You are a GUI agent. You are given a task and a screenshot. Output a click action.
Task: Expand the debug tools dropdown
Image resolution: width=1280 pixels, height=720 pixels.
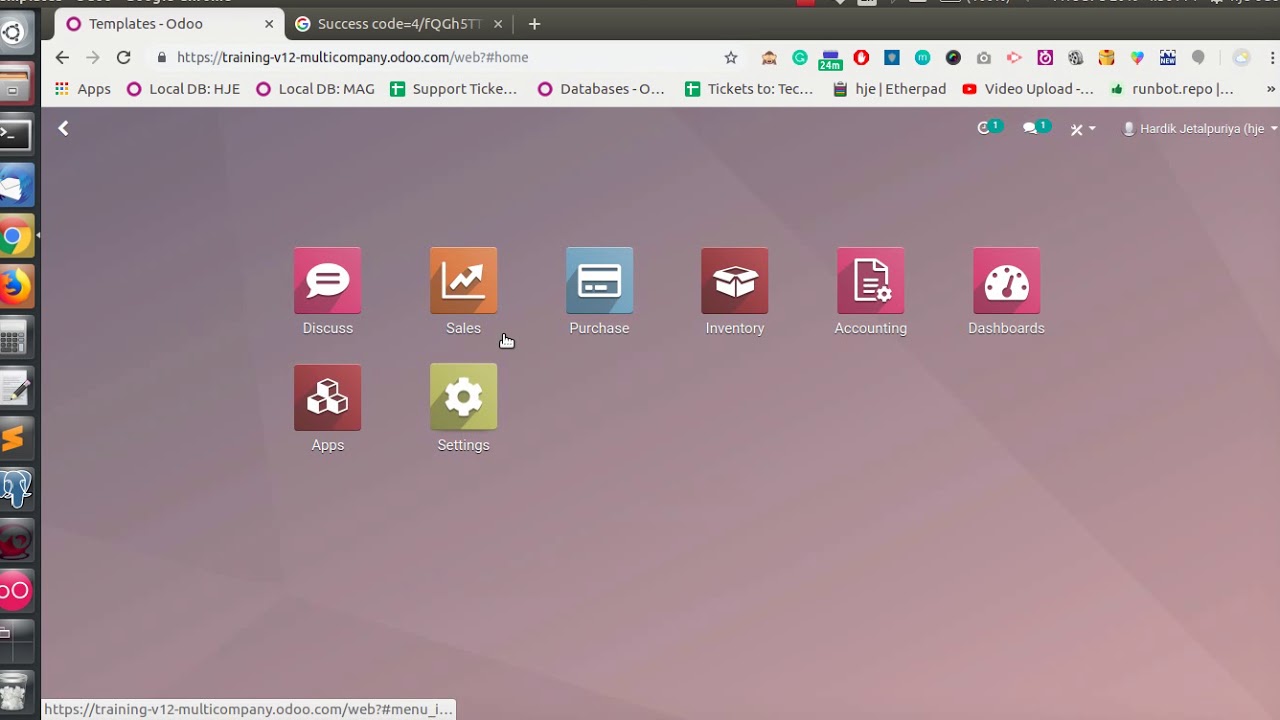(1083, 129)
